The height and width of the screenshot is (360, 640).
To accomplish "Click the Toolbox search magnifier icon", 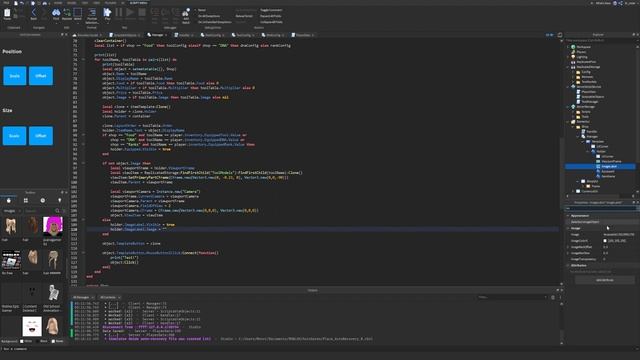I will click(57, 211).
